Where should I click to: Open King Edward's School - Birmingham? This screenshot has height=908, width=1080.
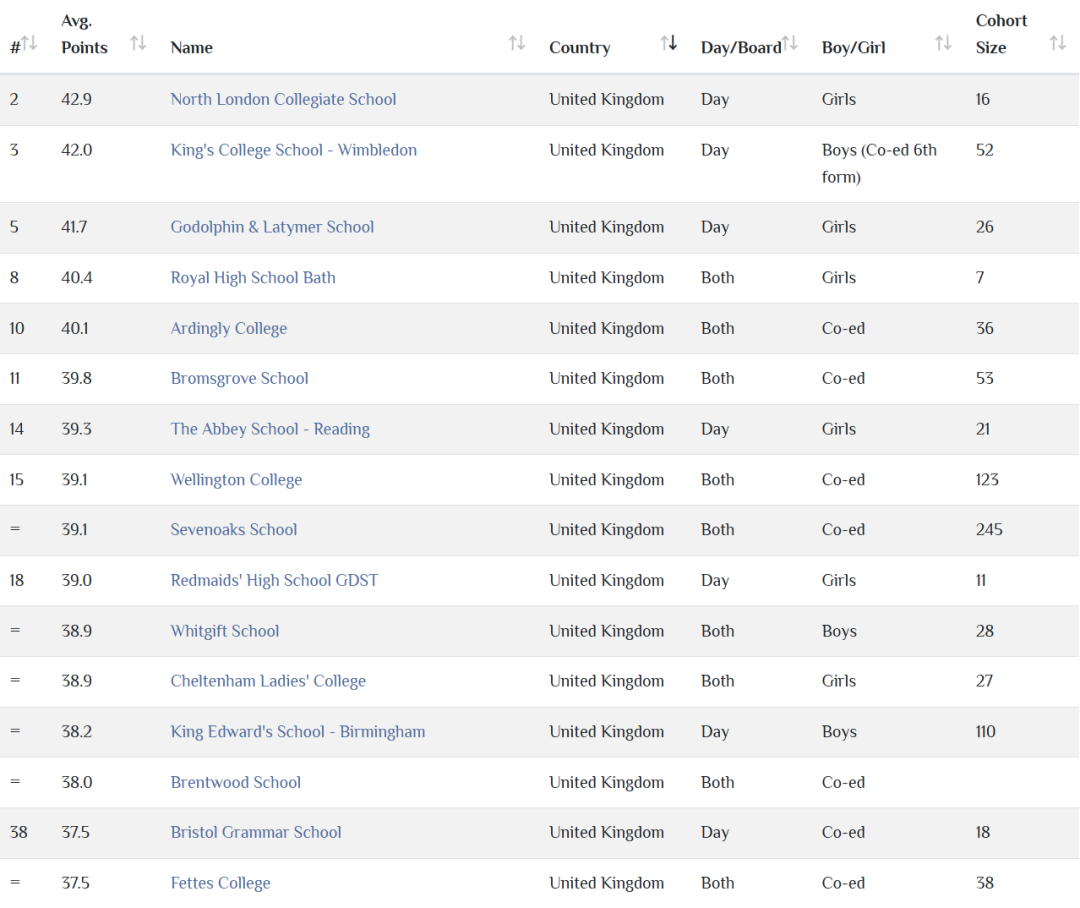coord(297,732)
